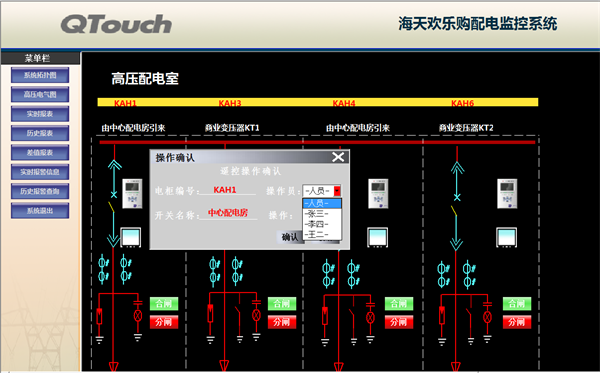Click the cyan current transformer symbols in KAH3

click(x=226, y=271)
